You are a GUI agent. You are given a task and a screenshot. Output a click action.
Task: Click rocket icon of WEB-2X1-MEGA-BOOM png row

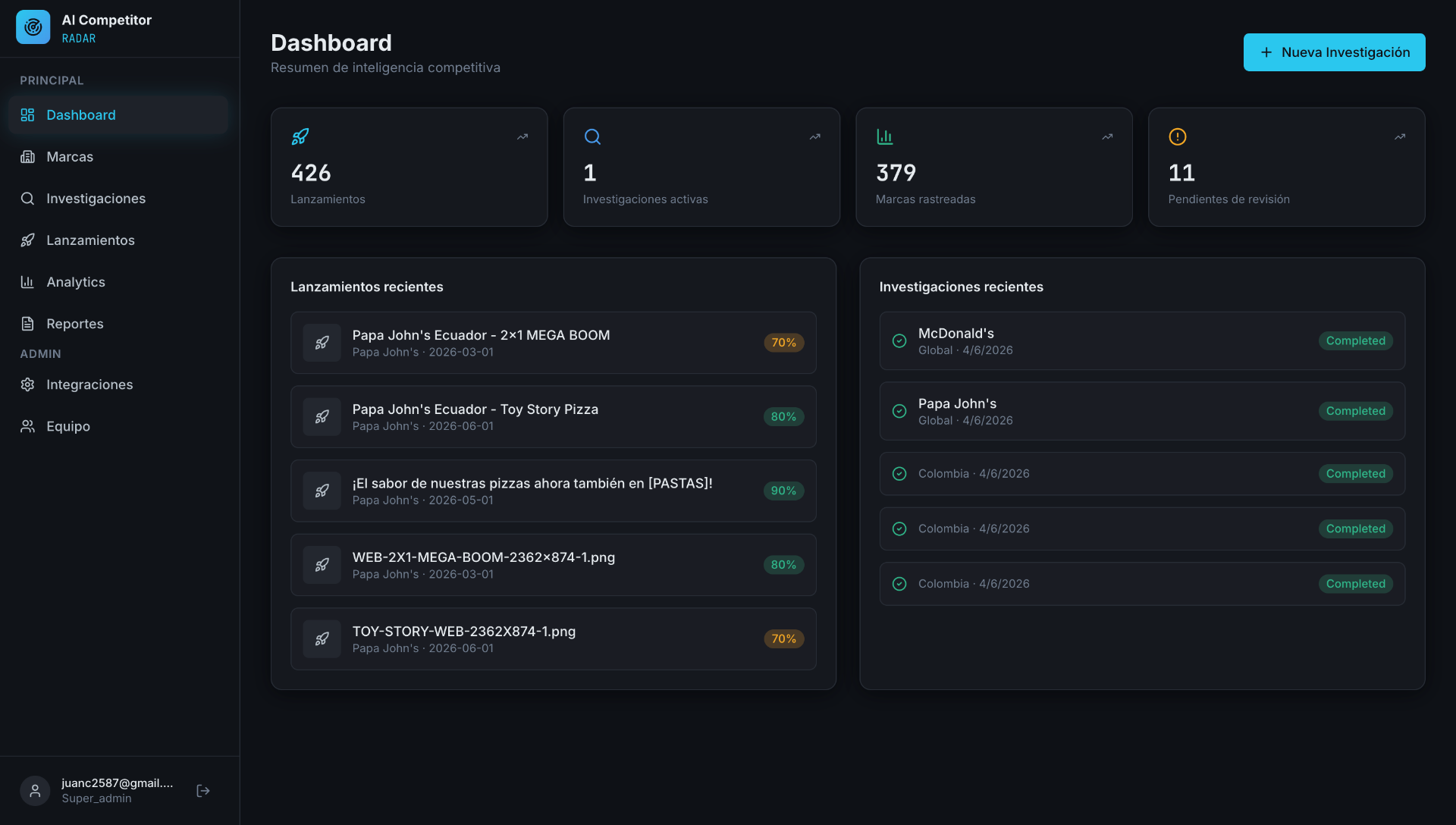coord(322,565)
